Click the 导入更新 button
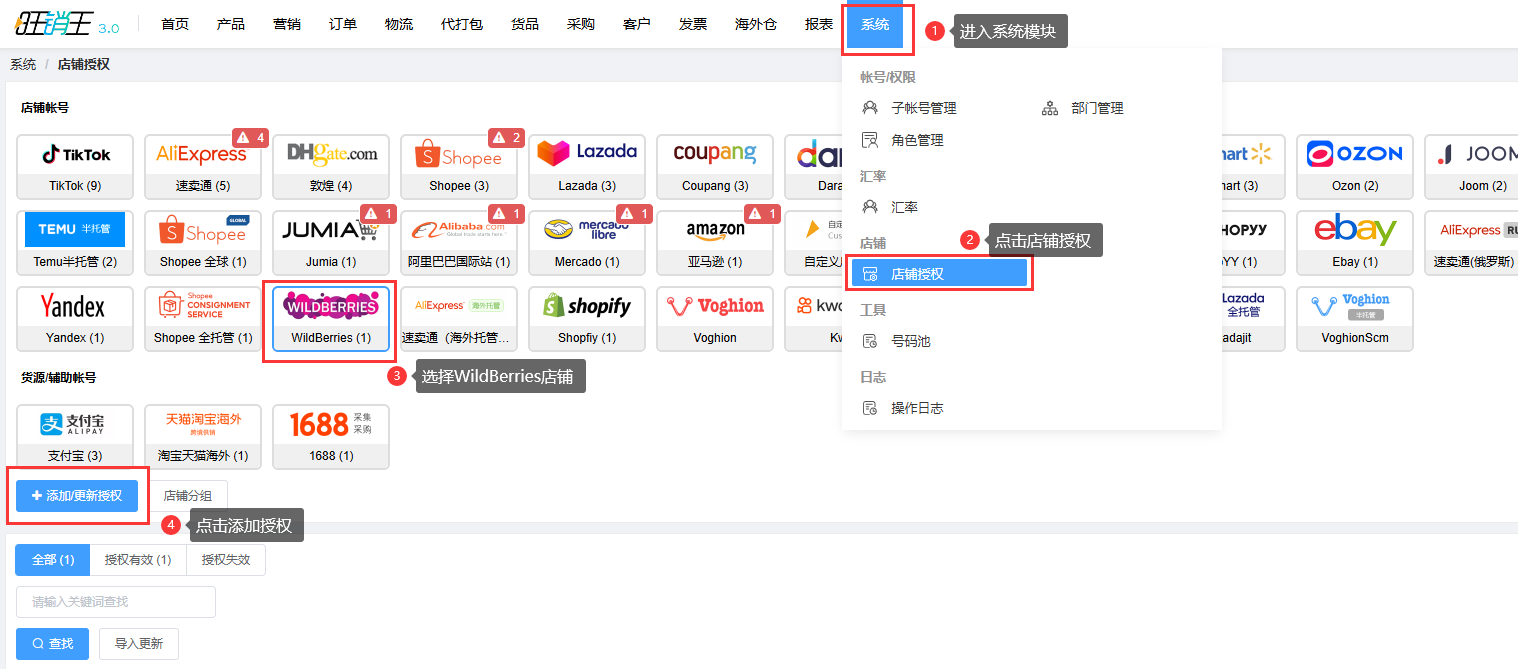 139,644
